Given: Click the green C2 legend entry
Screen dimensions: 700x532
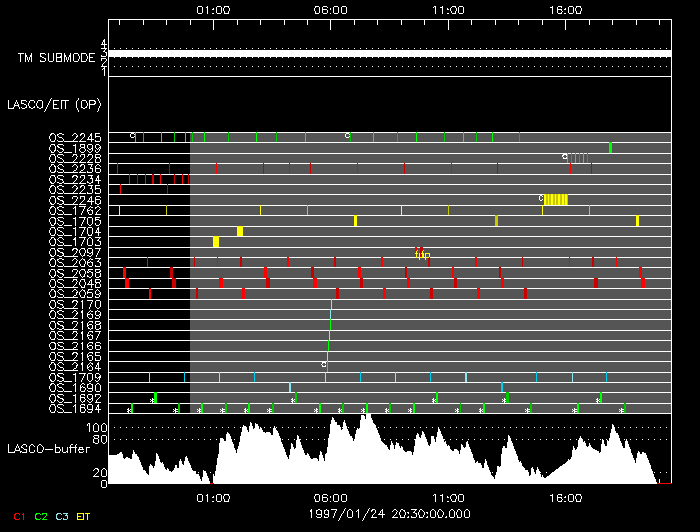Looking at the screenshot, I should 41,516.
